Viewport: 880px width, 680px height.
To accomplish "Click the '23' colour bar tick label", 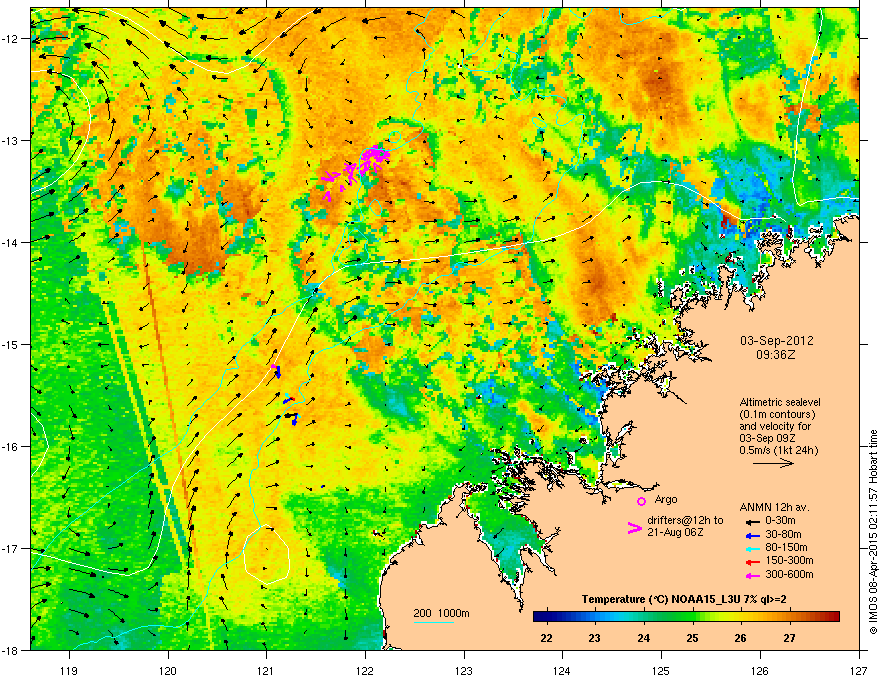I will pos(594,638).
